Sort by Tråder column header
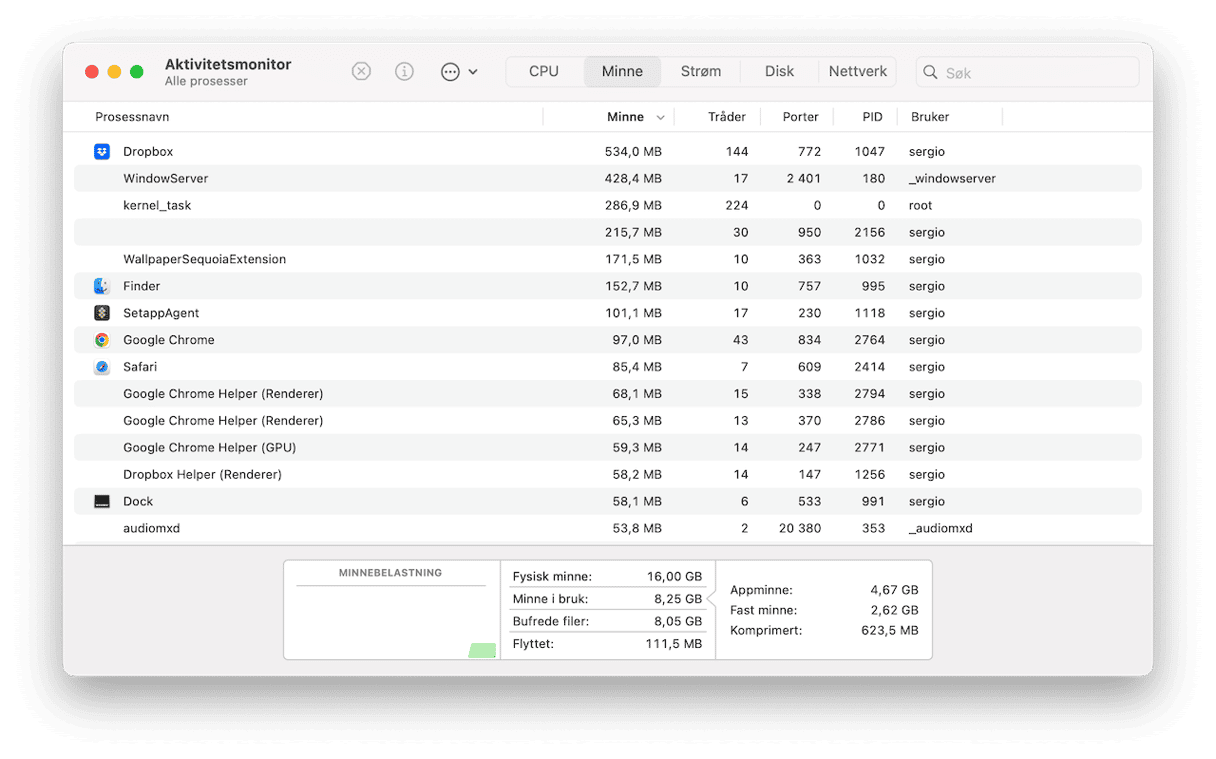 click(727, 117)
